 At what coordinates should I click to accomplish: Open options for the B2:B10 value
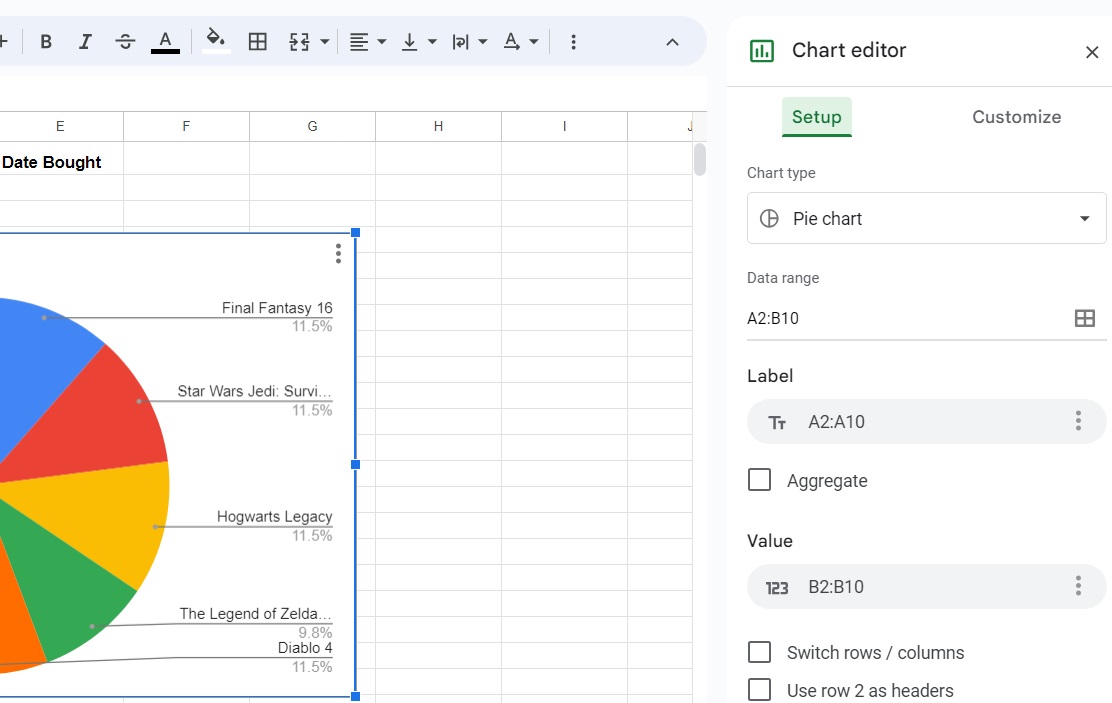click(x=1078, y=586)
